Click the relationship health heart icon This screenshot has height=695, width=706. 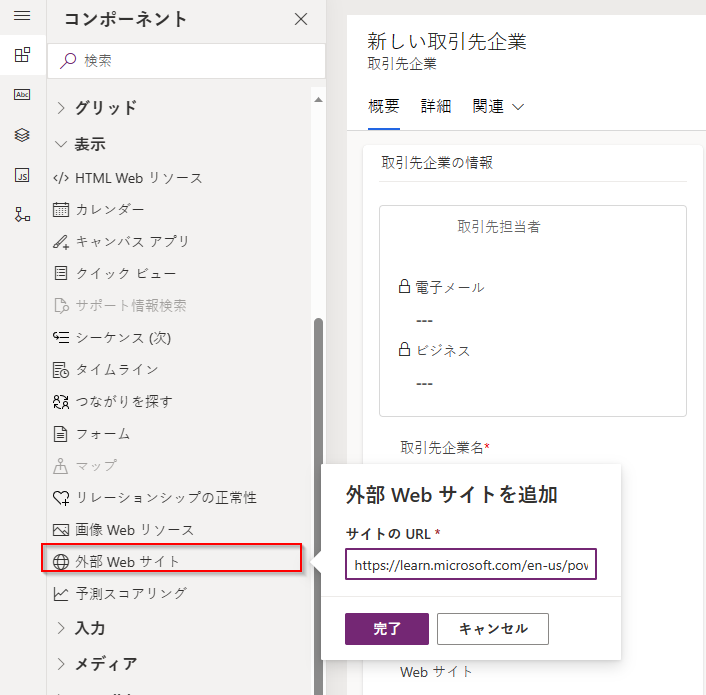tap(61, 498)
